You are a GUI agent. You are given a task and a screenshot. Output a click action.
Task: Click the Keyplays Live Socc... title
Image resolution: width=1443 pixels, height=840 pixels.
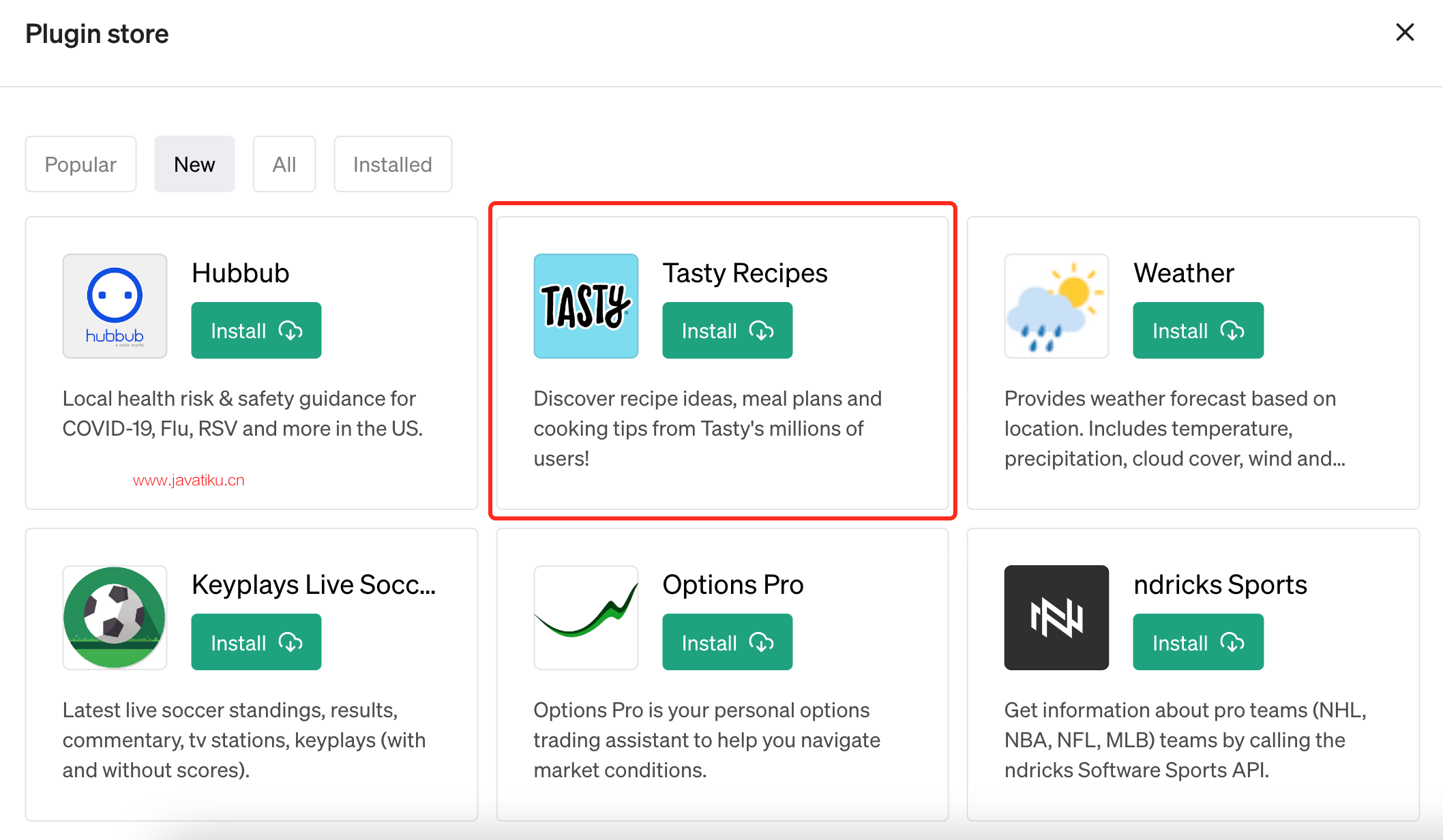click(314, 585)
